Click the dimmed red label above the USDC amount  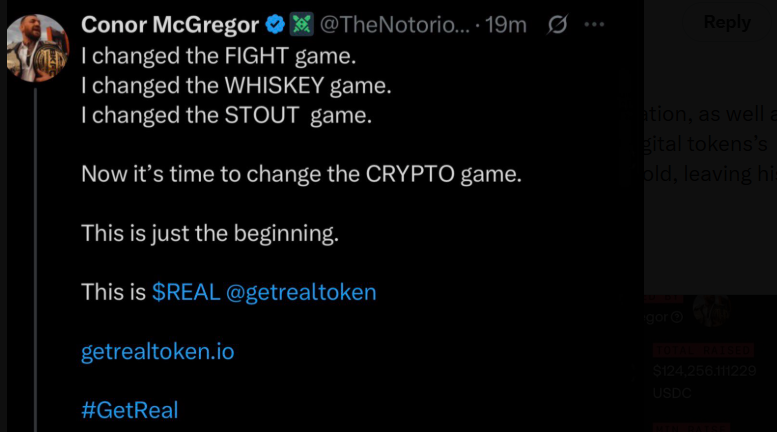point(702,350)
